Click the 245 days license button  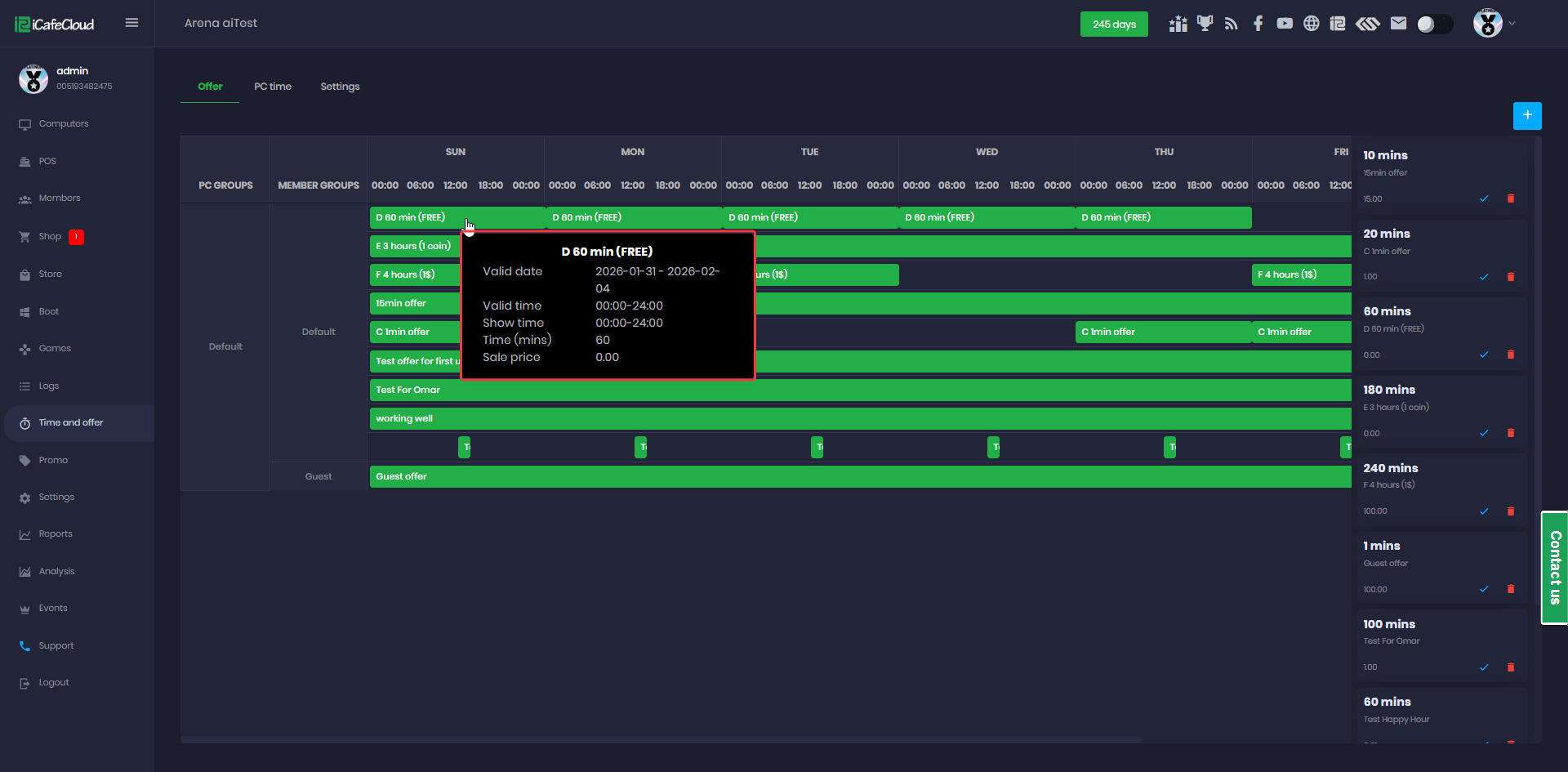pos(1113,25)
